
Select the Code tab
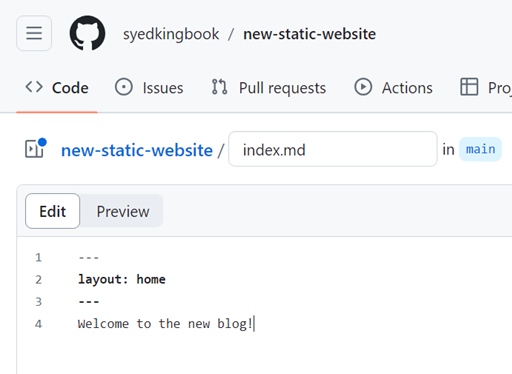coord(57,88)
